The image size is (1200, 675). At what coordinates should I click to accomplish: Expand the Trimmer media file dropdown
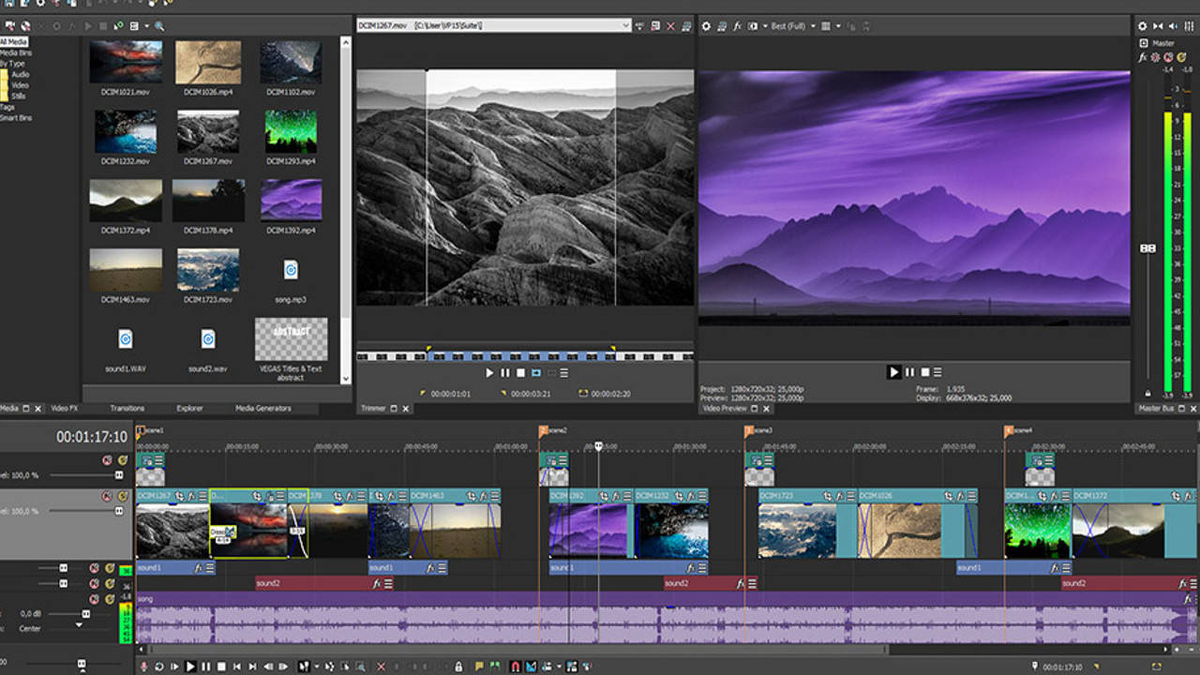pyautogui.click(x=625, y=25)
